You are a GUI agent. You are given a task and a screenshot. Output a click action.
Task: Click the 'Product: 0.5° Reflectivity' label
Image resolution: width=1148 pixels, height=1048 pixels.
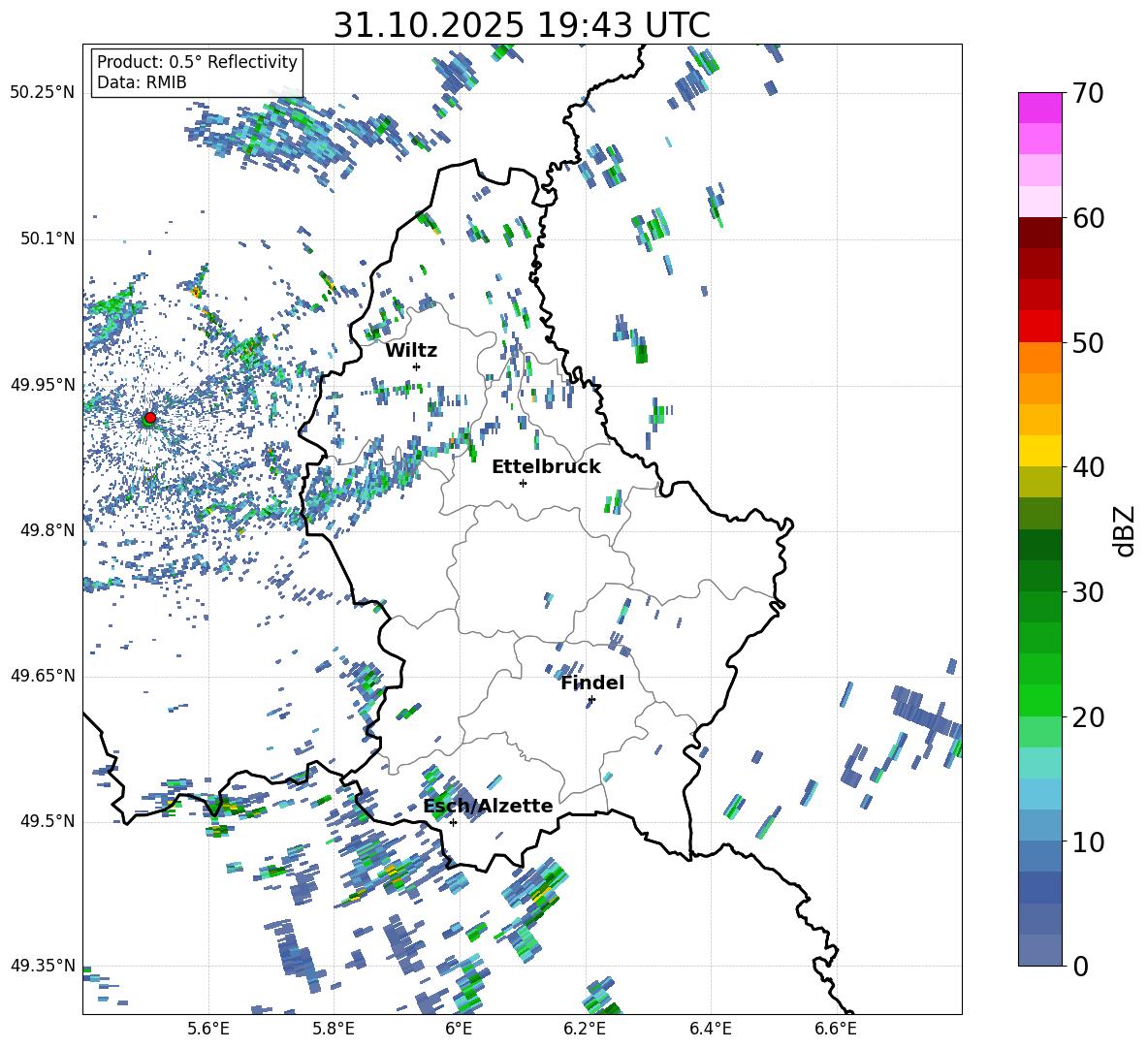pos(197,62)
